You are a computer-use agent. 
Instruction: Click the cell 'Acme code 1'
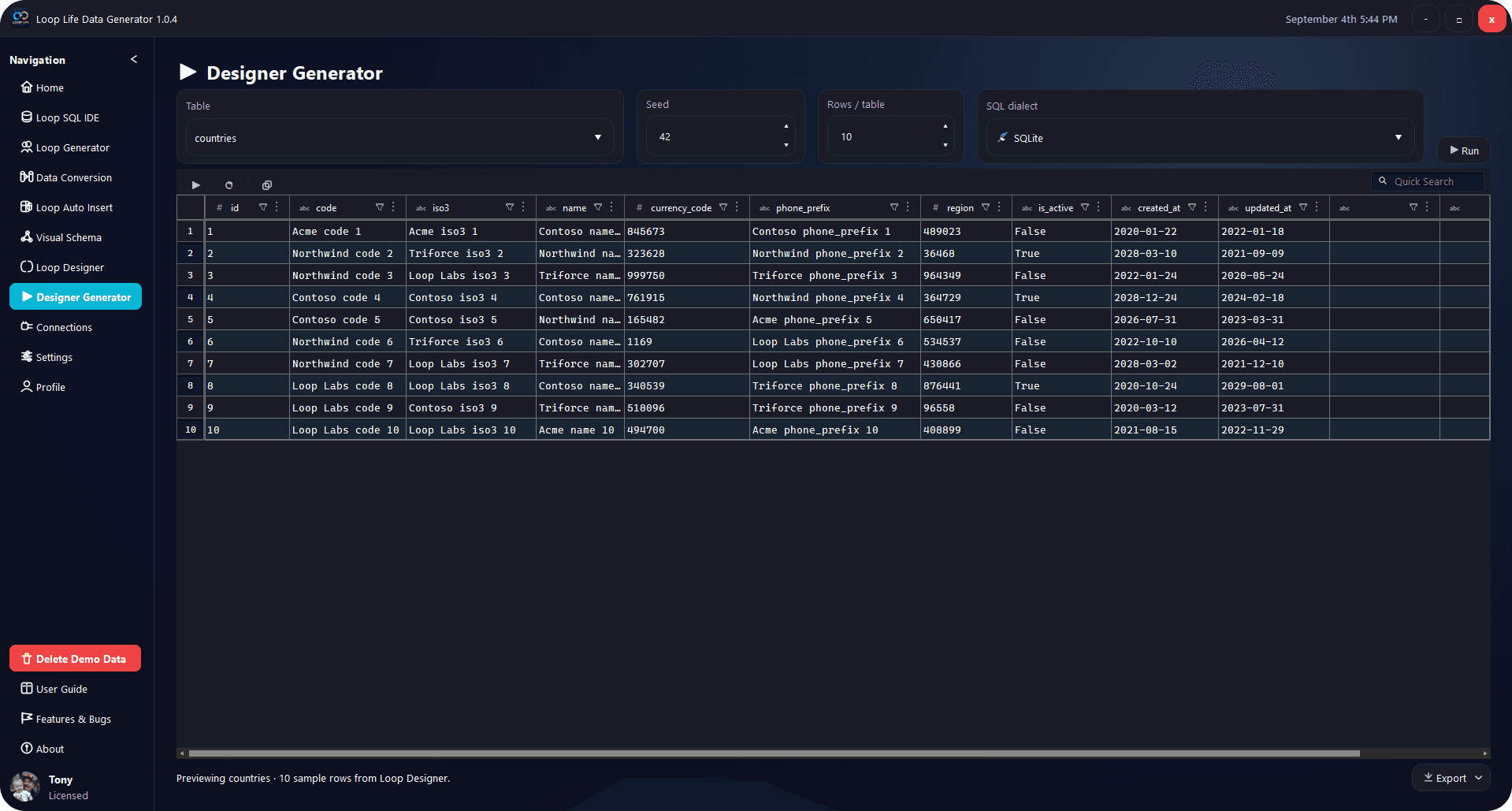[x=347, y=231]
